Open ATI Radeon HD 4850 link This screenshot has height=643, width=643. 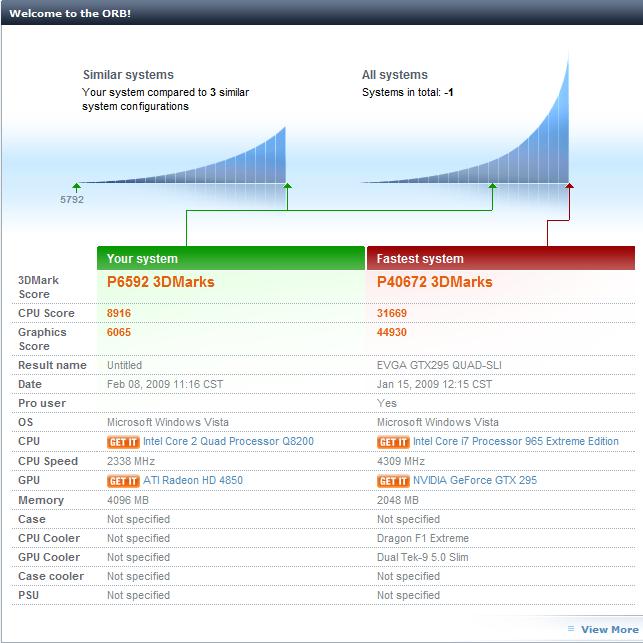tap(193, 480)
